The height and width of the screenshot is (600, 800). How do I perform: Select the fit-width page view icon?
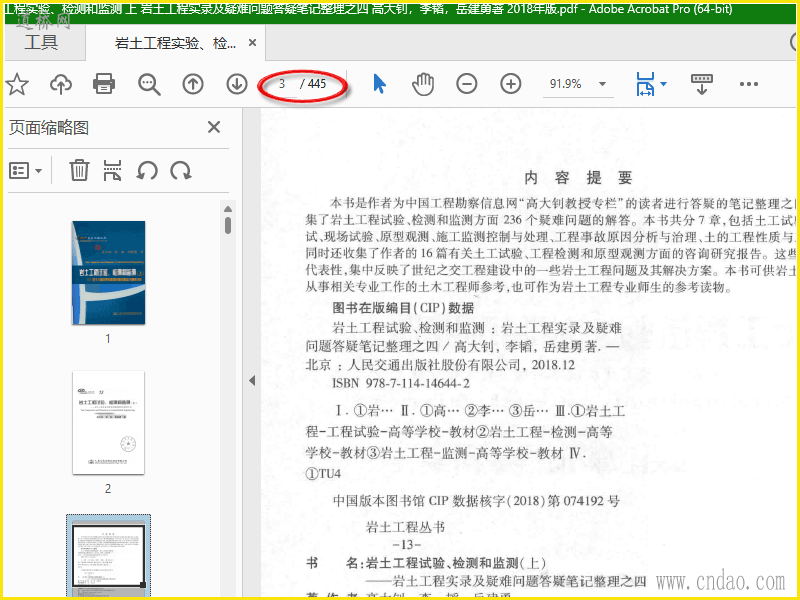click(x=645, y=84)
